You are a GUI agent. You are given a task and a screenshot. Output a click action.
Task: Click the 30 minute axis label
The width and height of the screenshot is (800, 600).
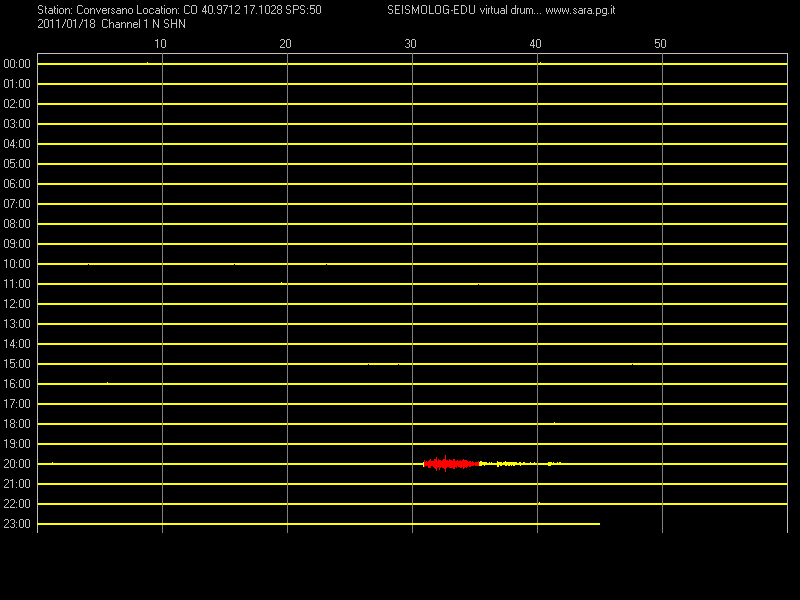410,44
